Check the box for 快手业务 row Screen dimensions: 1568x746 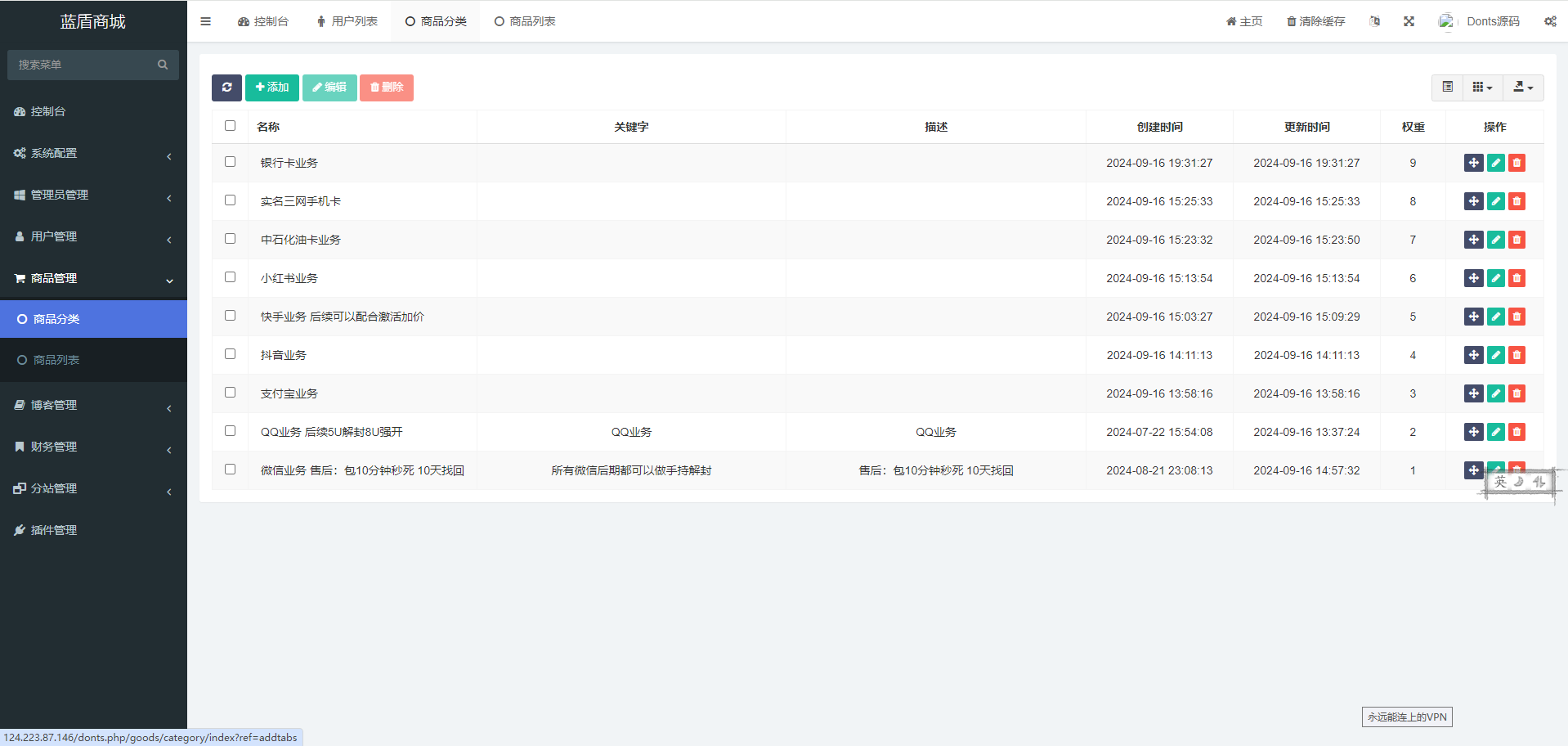(x=230, y=316)
